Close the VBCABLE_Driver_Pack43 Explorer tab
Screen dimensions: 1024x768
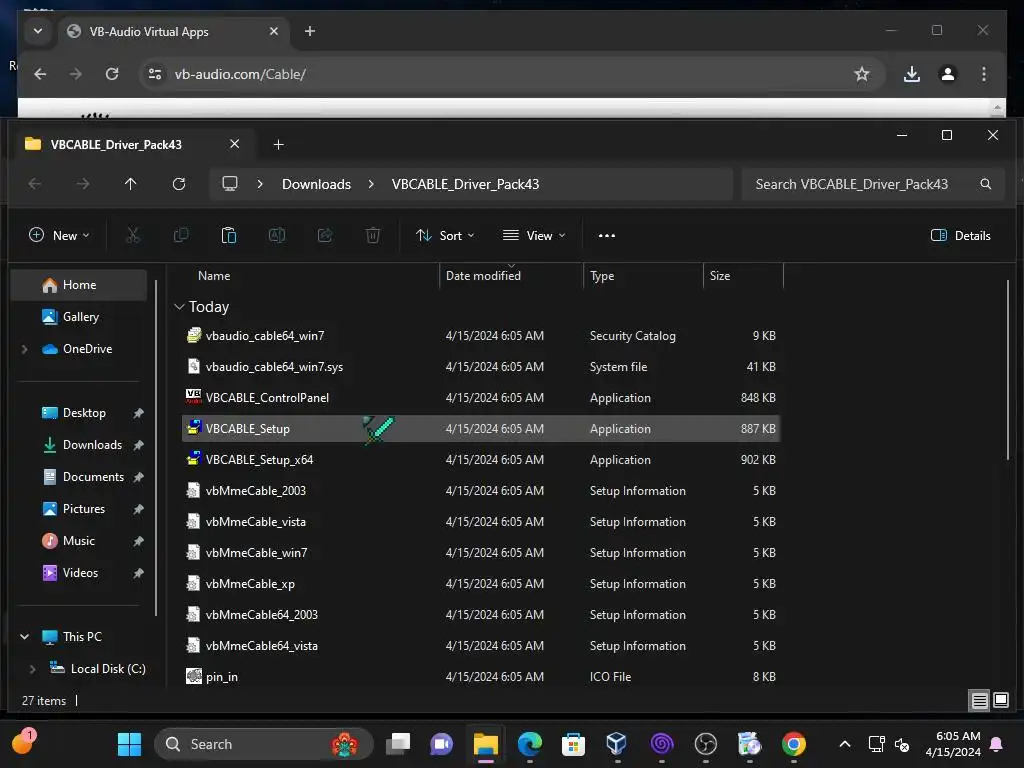point(234,144)
